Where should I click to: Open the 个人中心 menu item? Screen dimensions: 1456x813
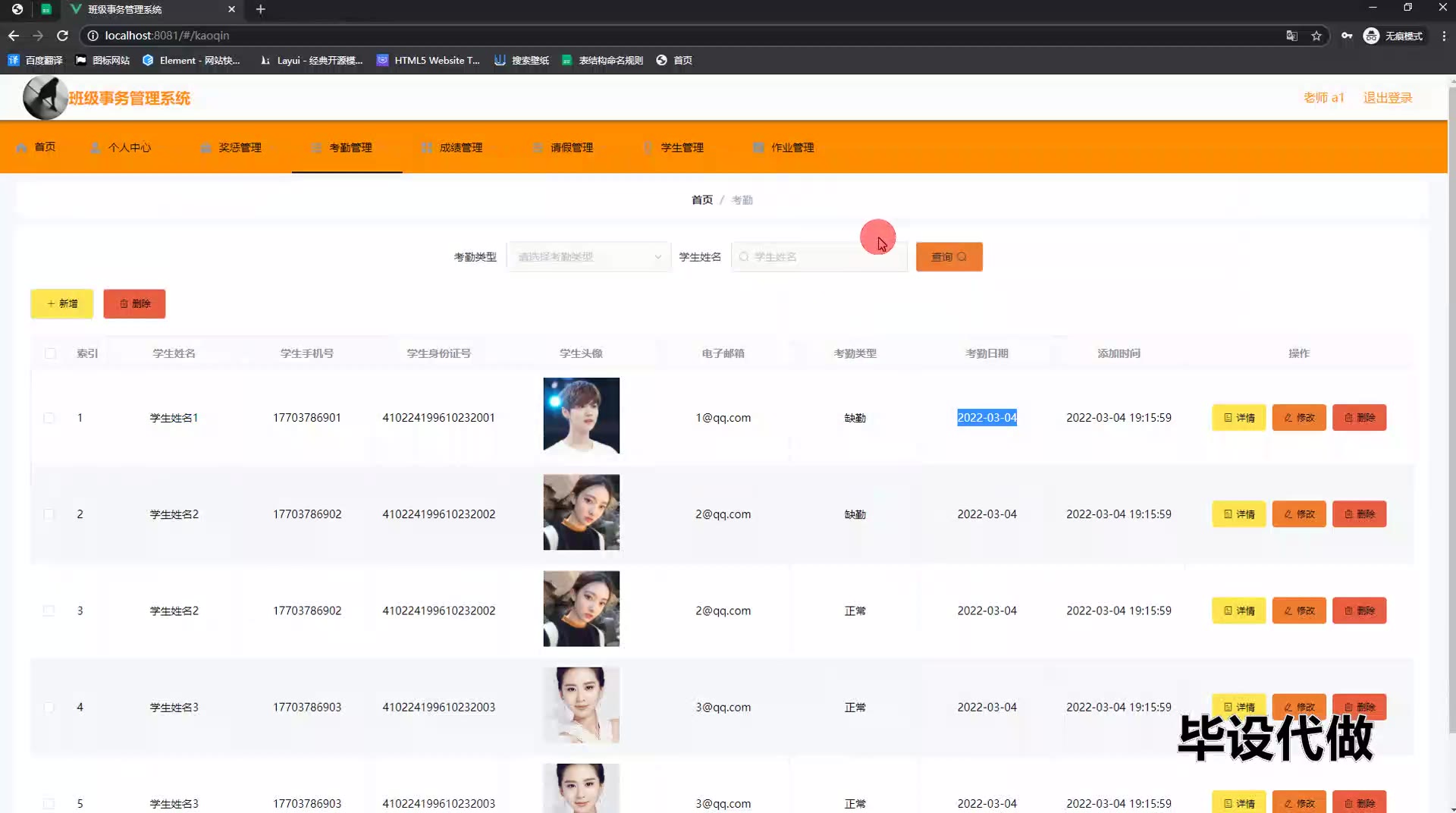pos(121,147)
